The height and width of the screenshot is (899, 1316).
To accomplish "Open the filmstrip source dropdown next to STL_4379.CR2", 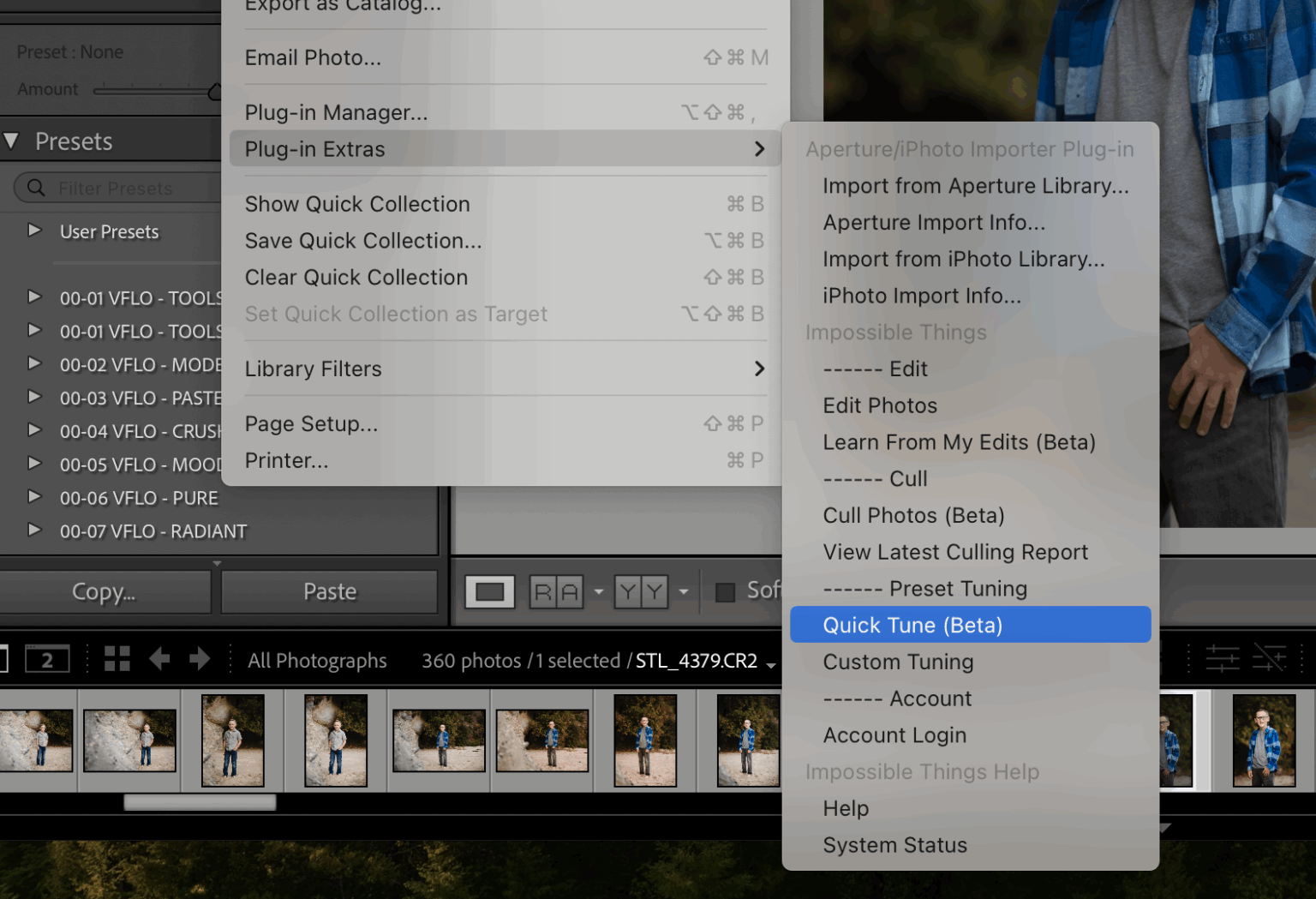I will point(770,663).
